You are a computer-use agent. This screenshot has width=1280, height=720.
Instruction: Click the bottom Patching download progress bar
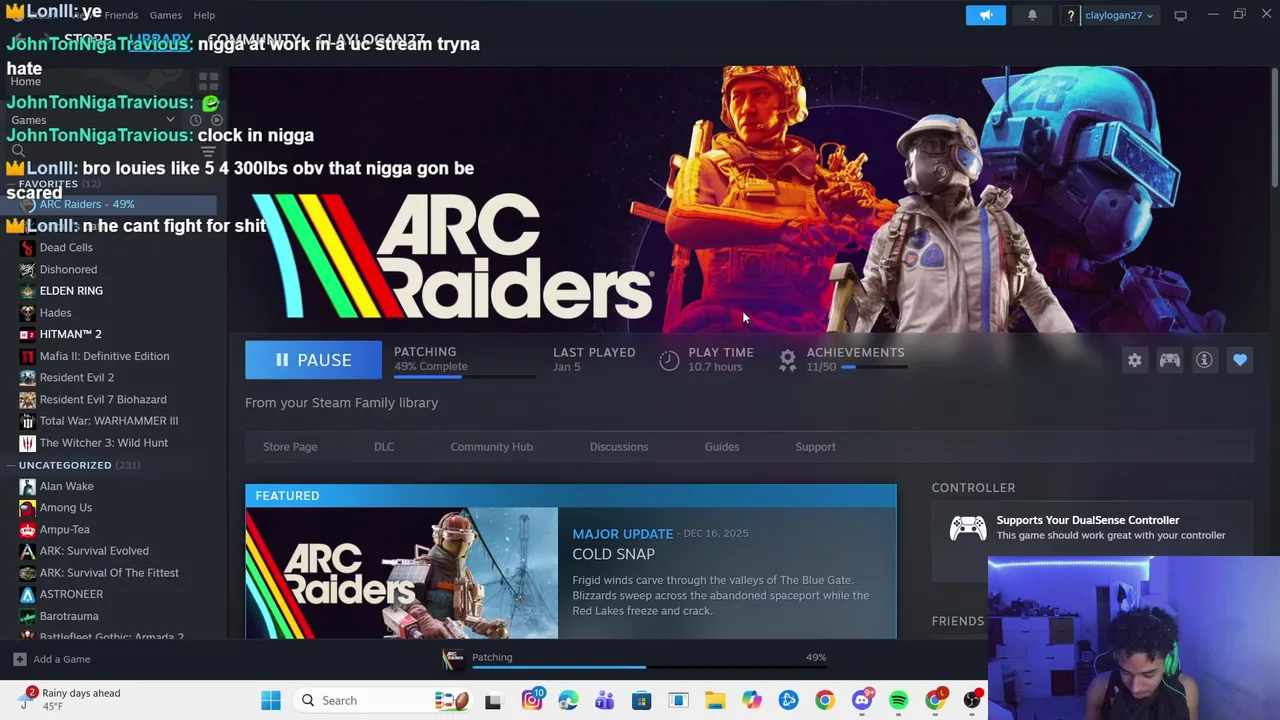tap(648, 667)
